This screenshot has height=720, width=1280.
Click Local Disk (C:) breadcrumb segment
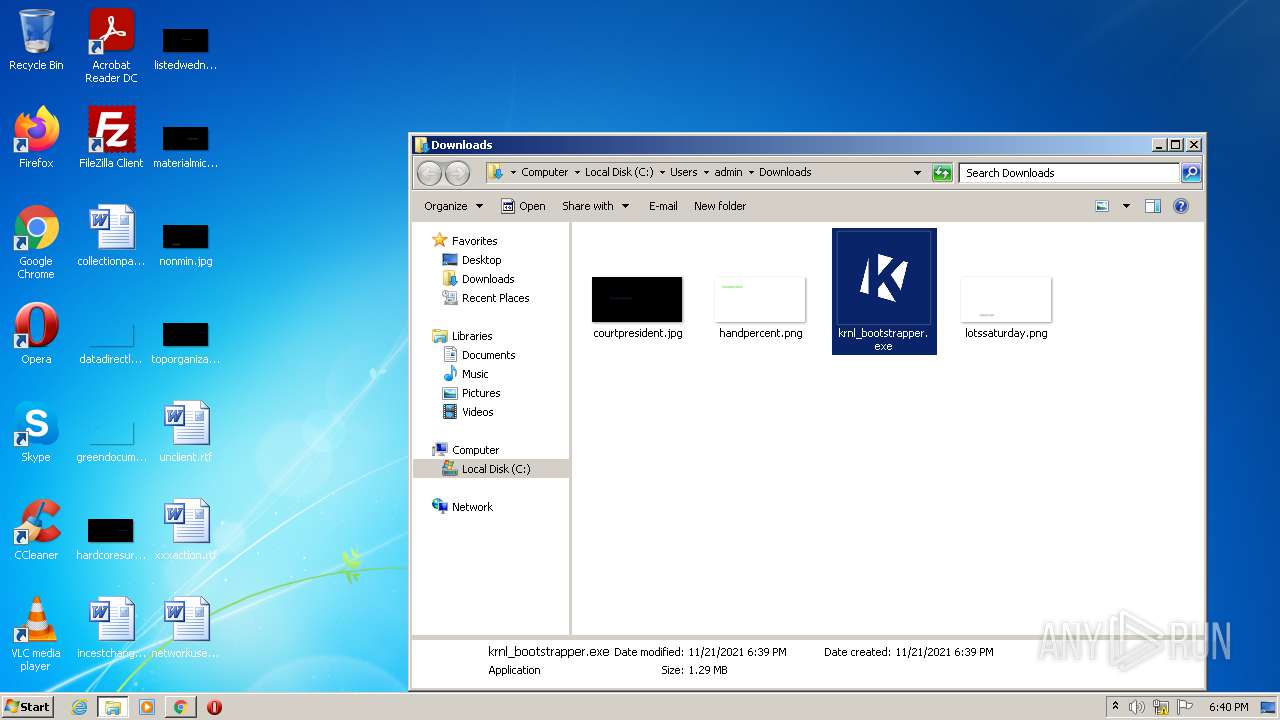pyautogui.click(x=619, y=172)
